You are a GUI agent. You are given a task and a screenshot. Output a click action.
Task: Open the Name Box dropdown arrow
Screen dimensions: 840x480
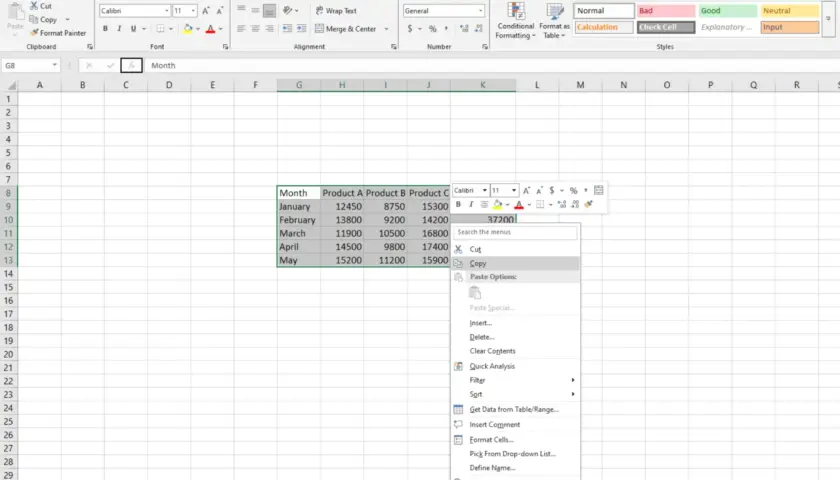(54, 65)
